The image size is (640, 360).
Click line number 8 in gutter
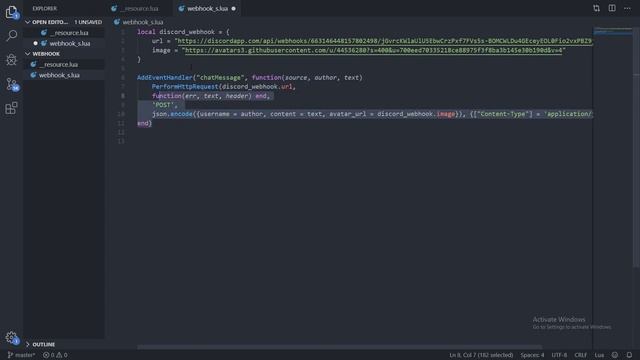(123, 96)
